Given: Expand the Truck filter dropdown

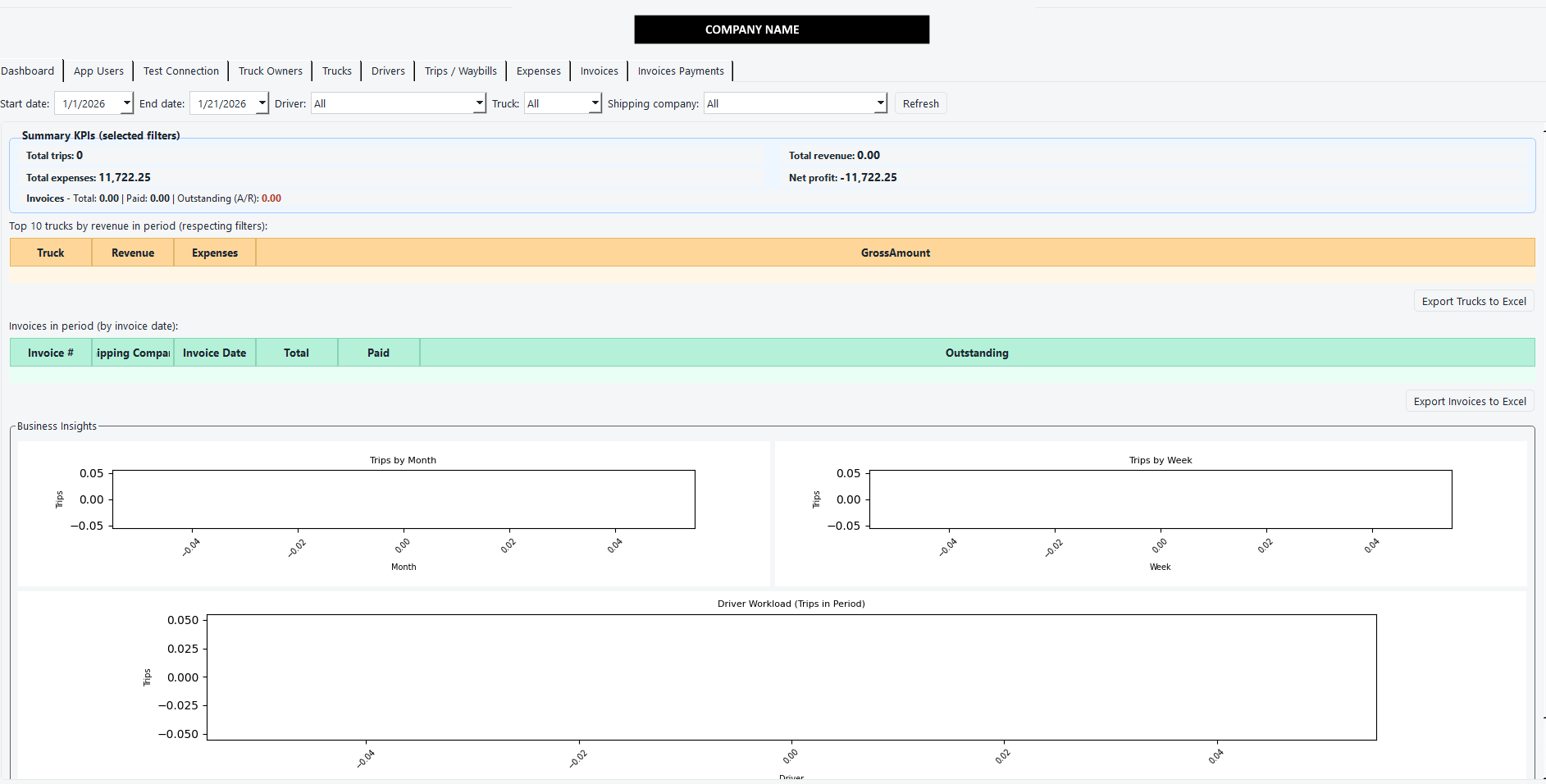Looking at the screenshot, I should click(595, 103).
